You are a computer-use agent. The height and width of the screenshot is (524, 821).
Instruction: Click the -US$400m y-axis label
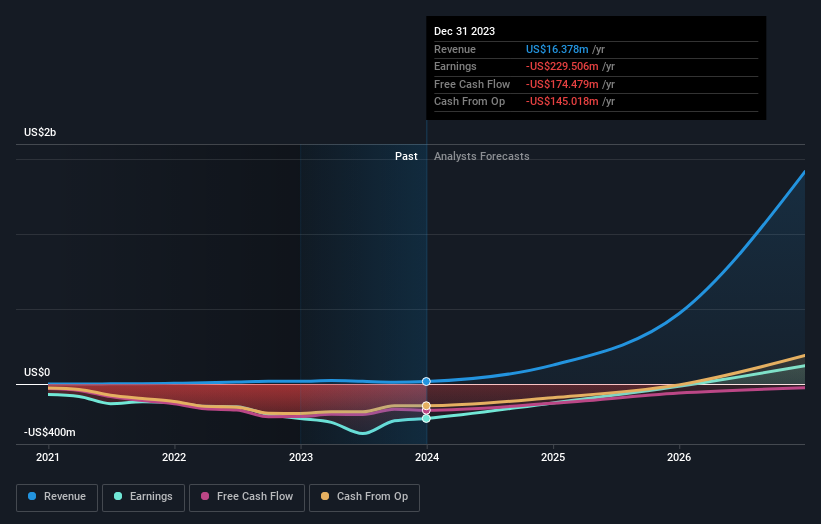pyautogui.click(x=50, y=432)
